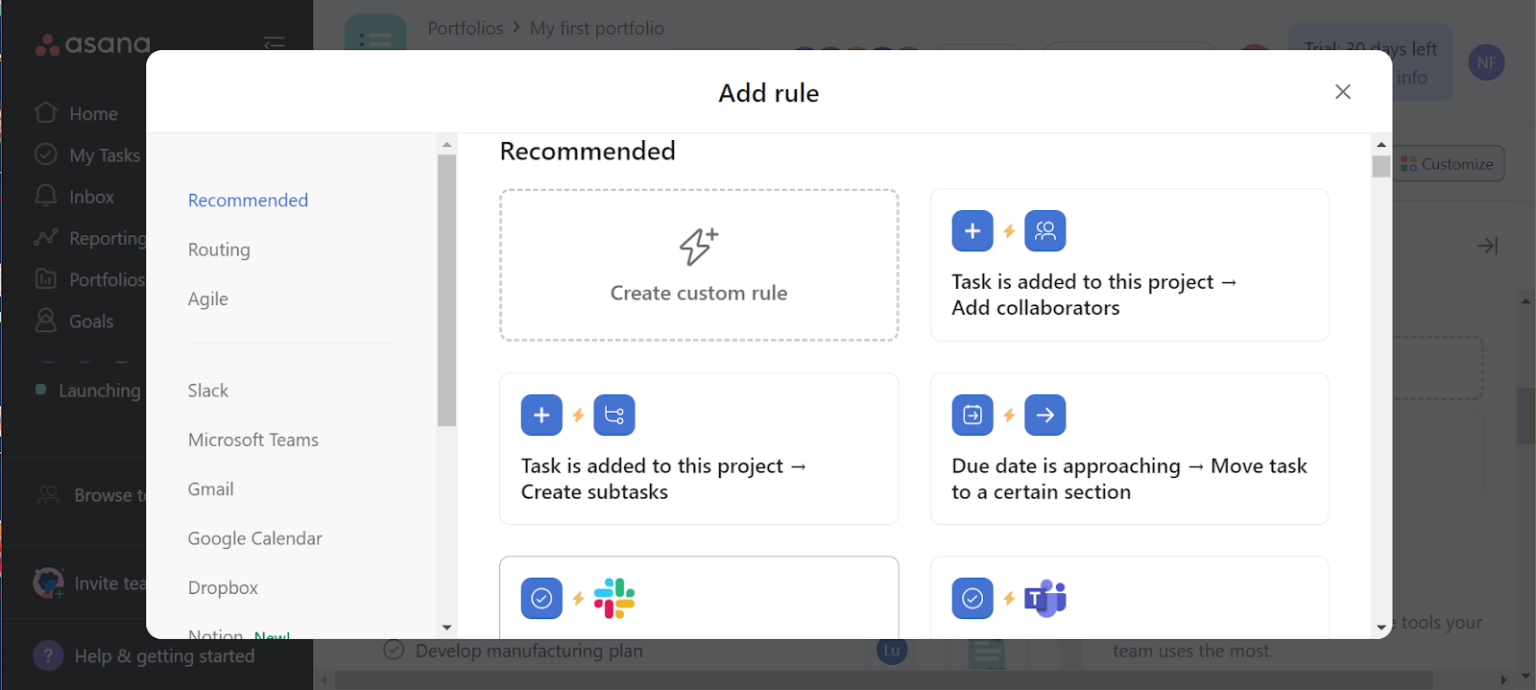Click the rule list scrollbar thumb
1536x690 pixels.
pos(1381,165)
